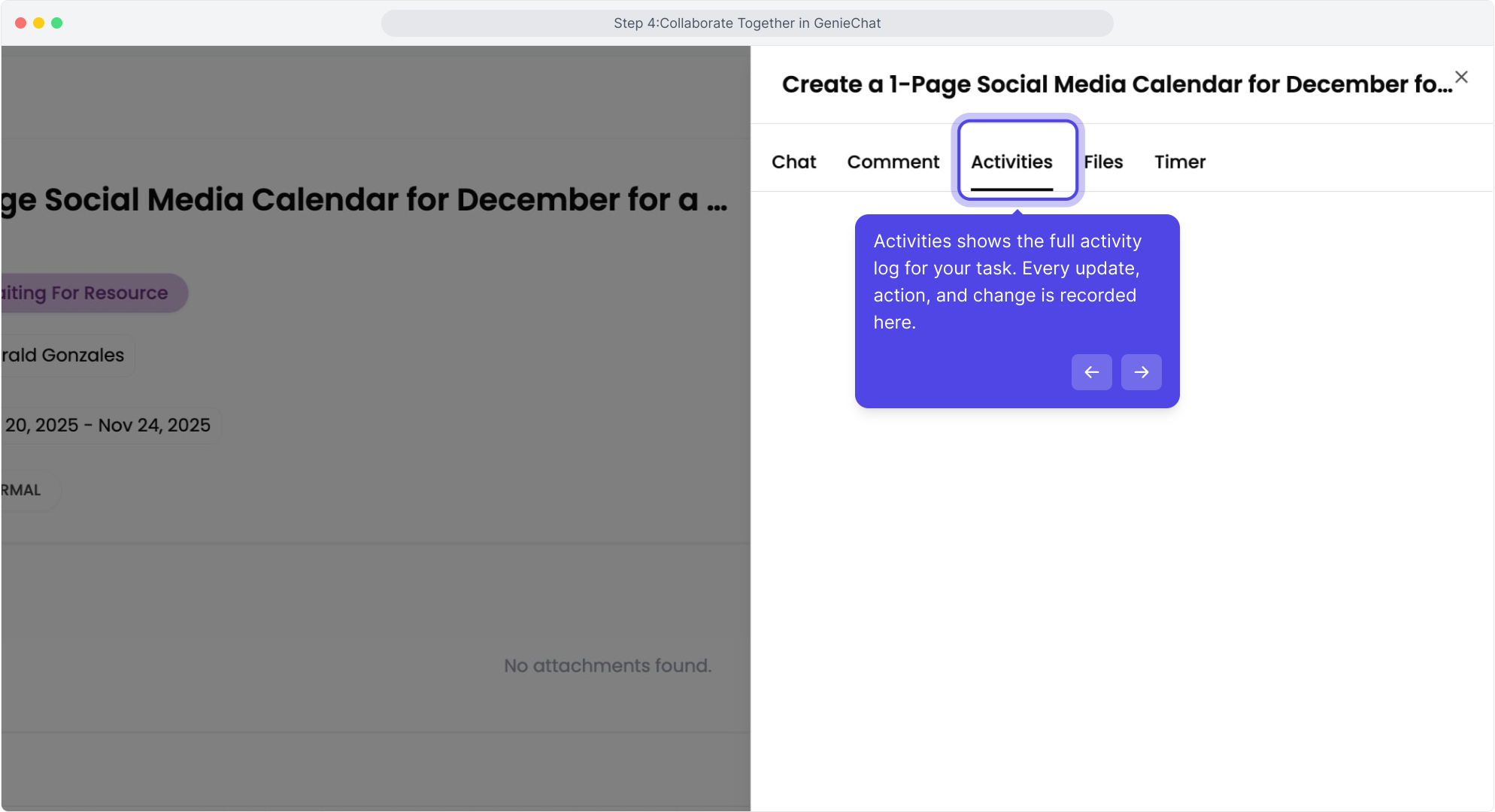Click the panel task title heading
Image resolution: width=1495 pixels, height=812 pixels.
(1117, 84)
